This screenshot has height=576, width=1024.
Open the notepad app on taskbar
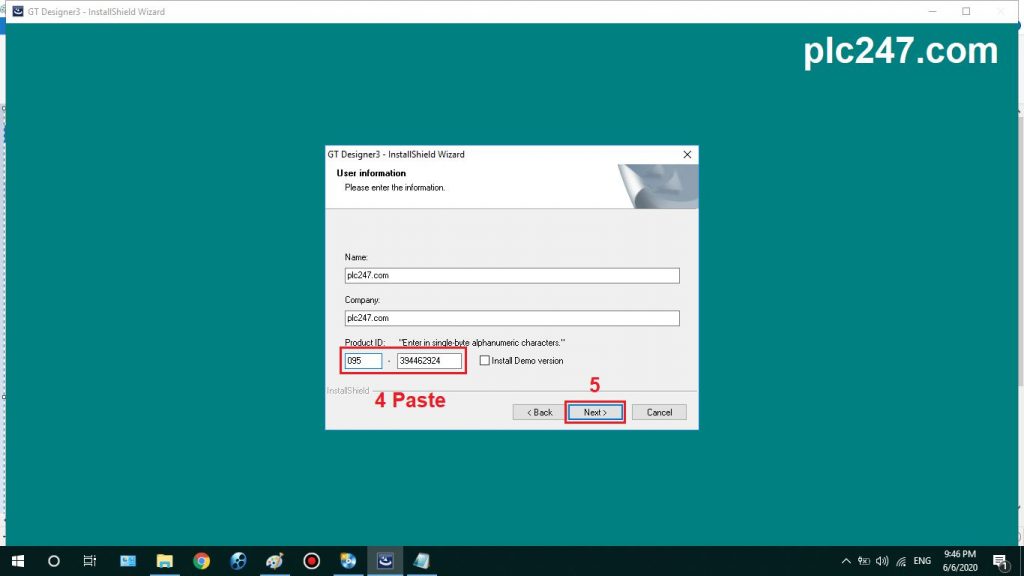421,561
